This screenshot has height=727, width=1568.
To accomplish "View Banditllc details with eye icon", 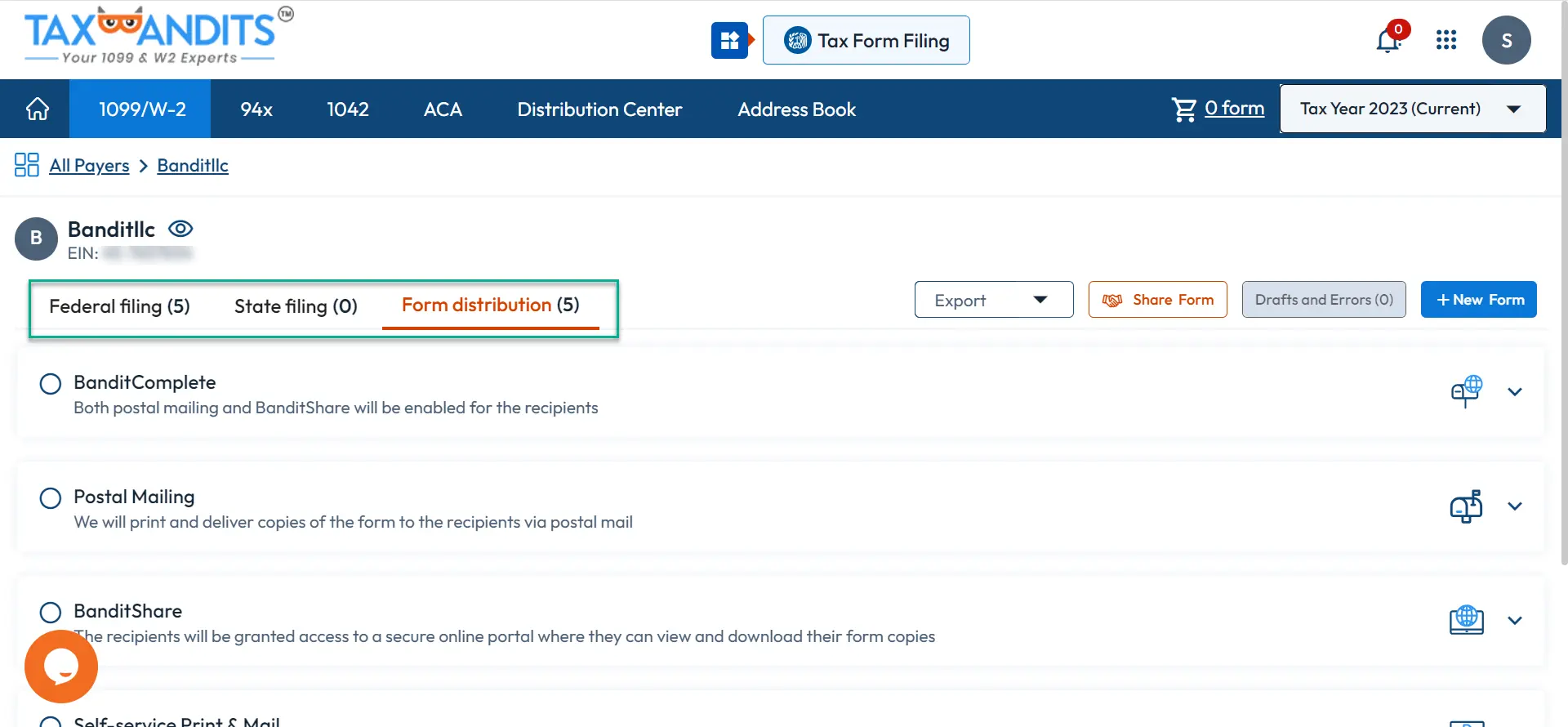I will (180, 229).
